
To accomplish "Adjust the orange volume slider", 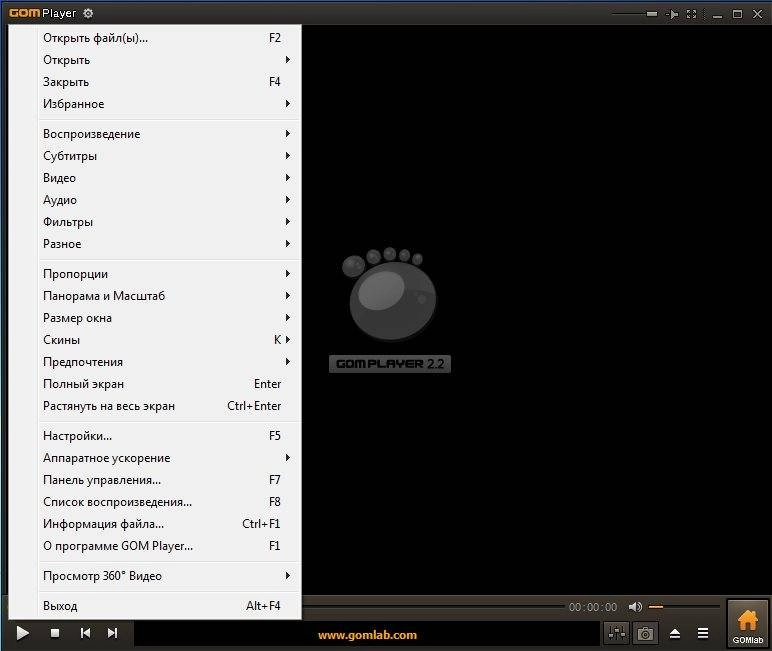I will point(684,607).
